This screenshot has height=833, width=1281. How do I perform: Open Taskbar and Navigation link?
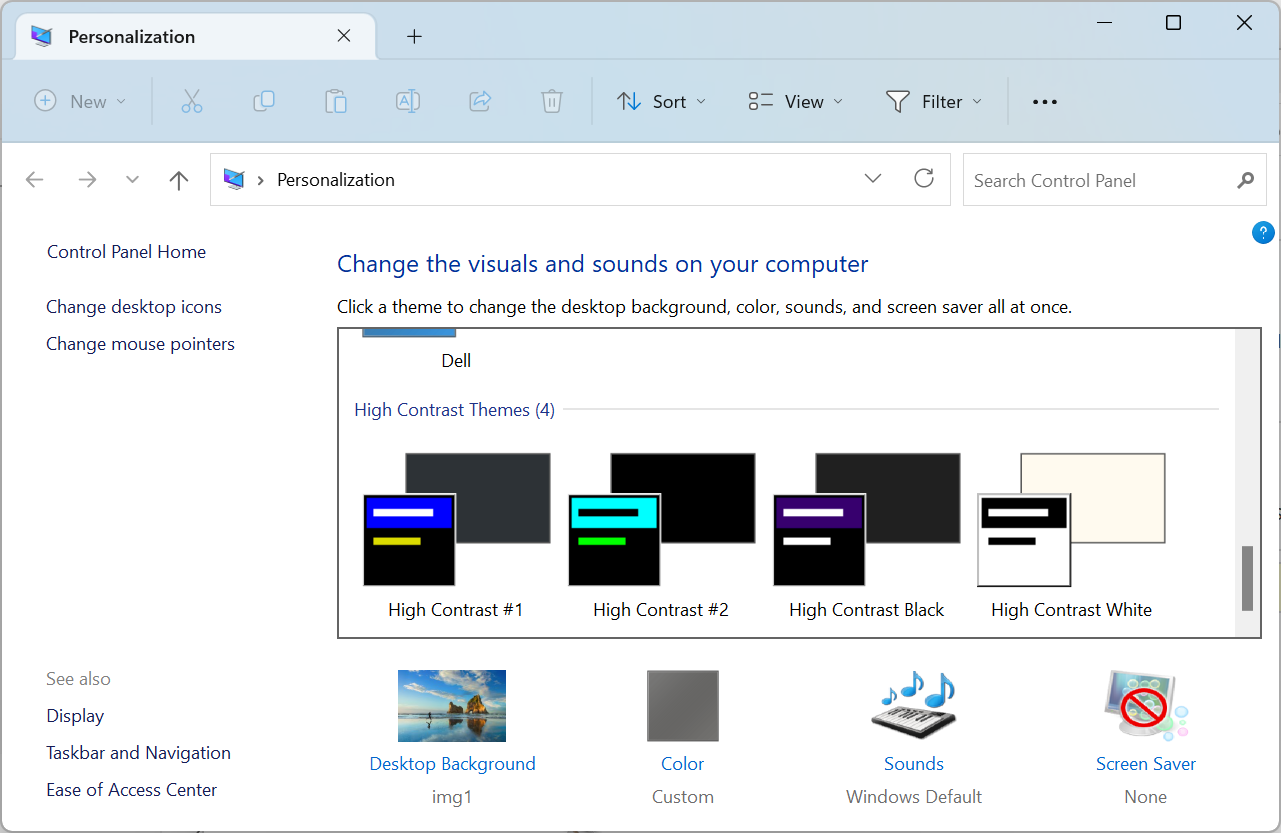138,753
